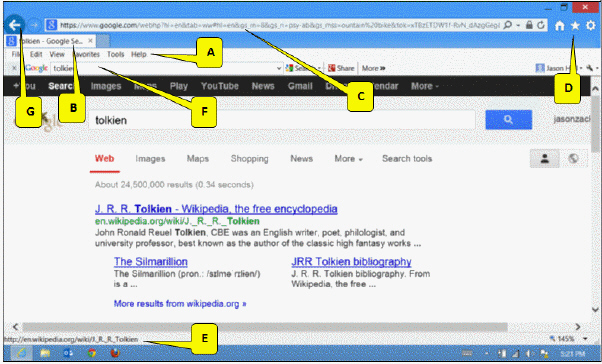Open the View menu
The width and height of the screenshot is (602, 364).
pyautogui.click(x=57, y=55)
